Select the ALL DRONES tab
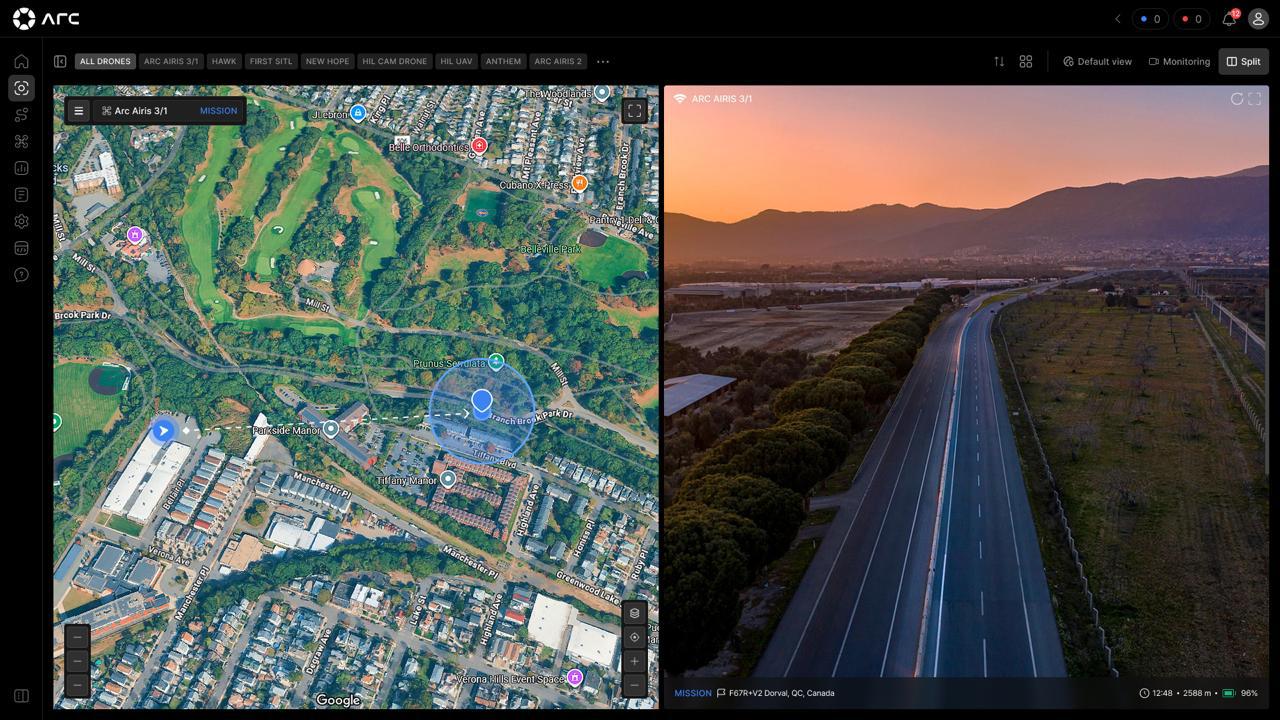The image size is (1280, 720). [x=105, y=61]
